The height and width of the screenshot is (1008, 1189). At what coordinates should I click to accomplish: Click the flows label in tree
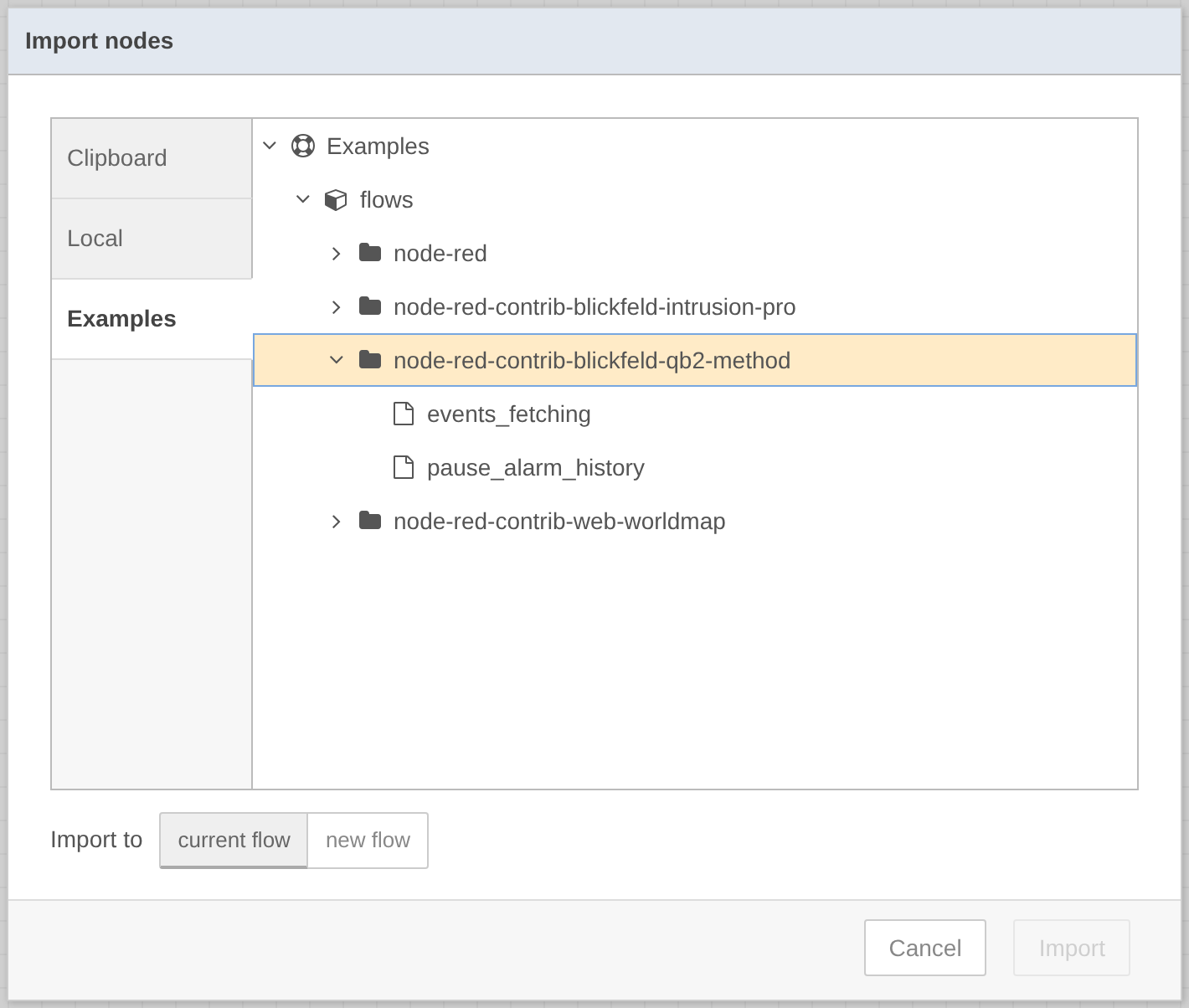coord(387,199)
